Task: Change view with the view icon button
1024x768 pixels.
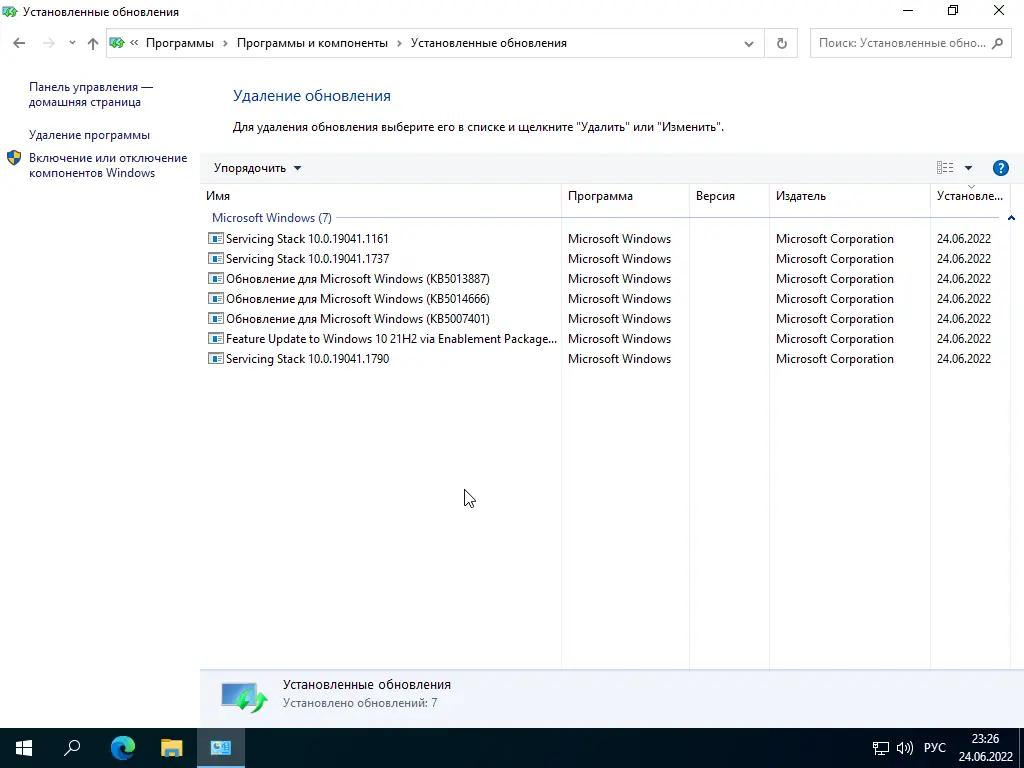Action: pyautogui.click(x=945, y=168)
